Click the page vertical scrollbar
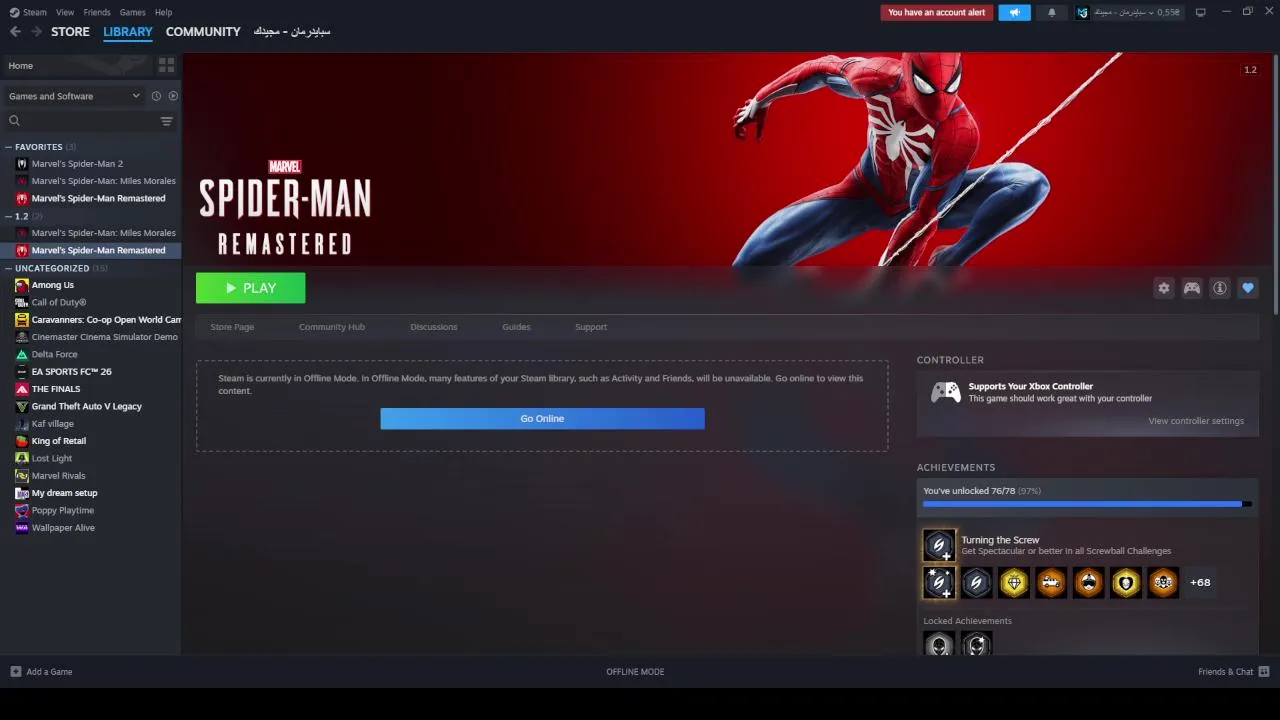This screenshot has width=1280, height=720. tap(1276, 186)
